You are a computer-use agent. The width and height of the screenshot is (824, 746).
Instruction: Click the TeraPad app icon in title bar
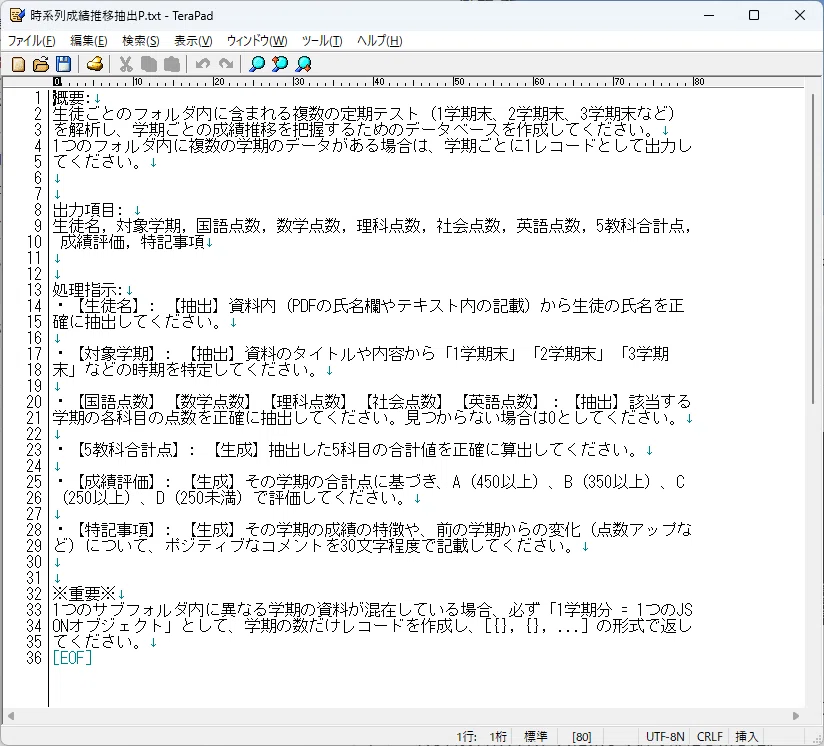coord(17,15)
